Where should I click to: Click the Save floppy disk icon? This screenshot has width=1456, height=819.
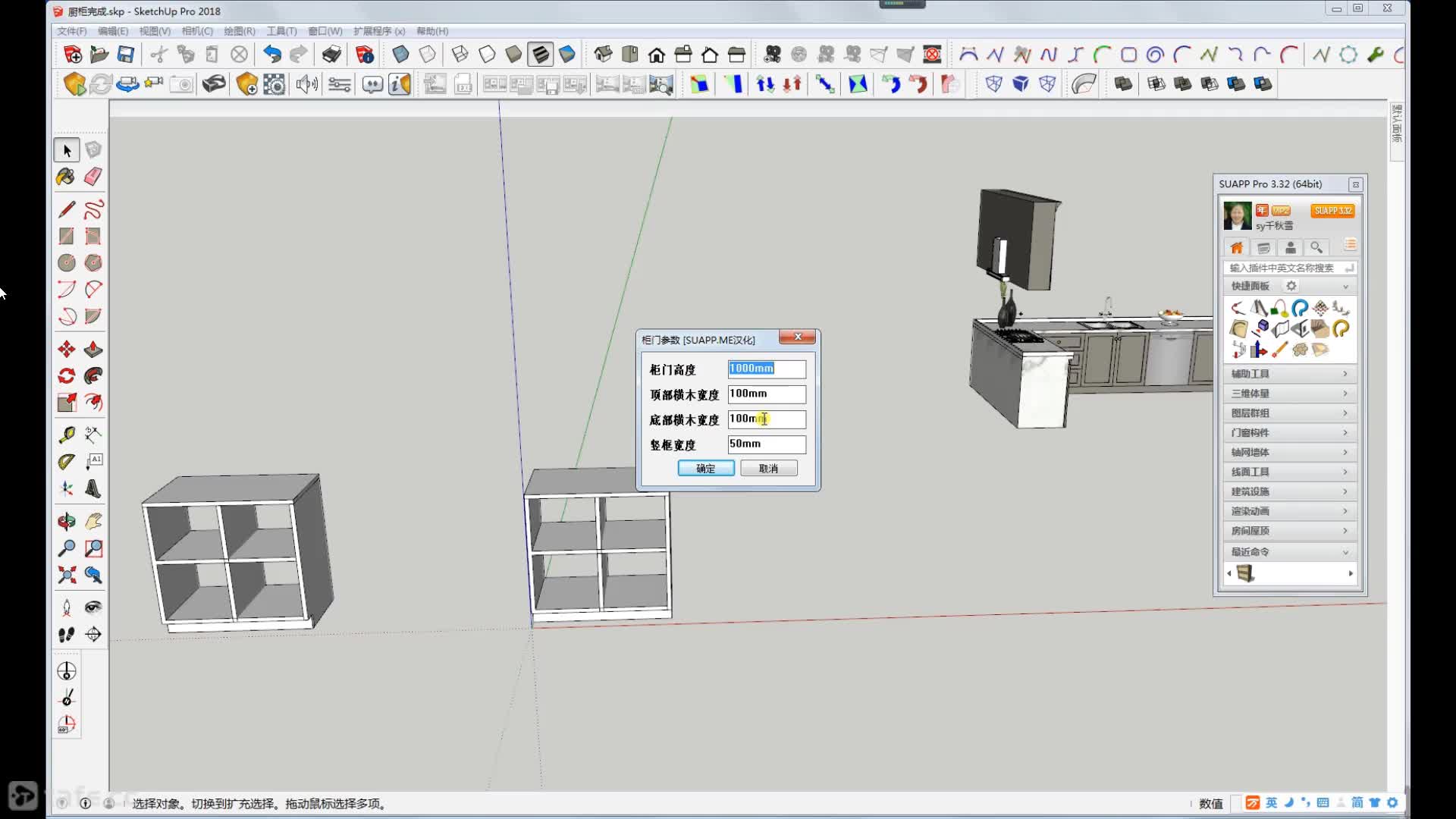[126, 54]
